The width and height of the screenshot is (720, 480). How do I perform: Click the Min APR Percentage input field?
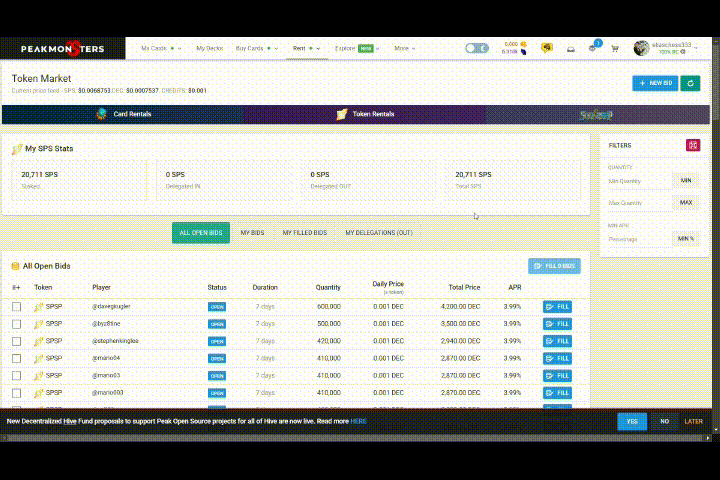tap(640, 239)
